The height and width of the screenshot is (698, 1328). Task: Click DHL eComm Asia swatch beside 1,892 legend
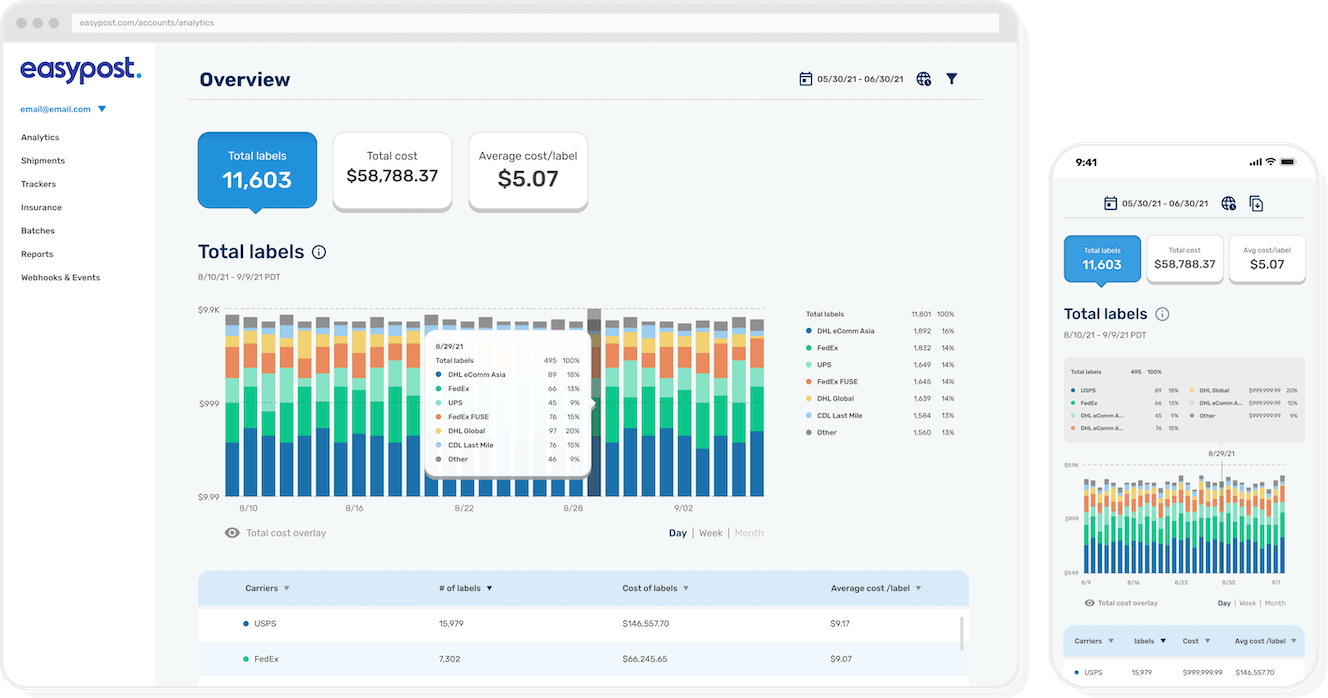pyautogui.click(x=808, y=331)
